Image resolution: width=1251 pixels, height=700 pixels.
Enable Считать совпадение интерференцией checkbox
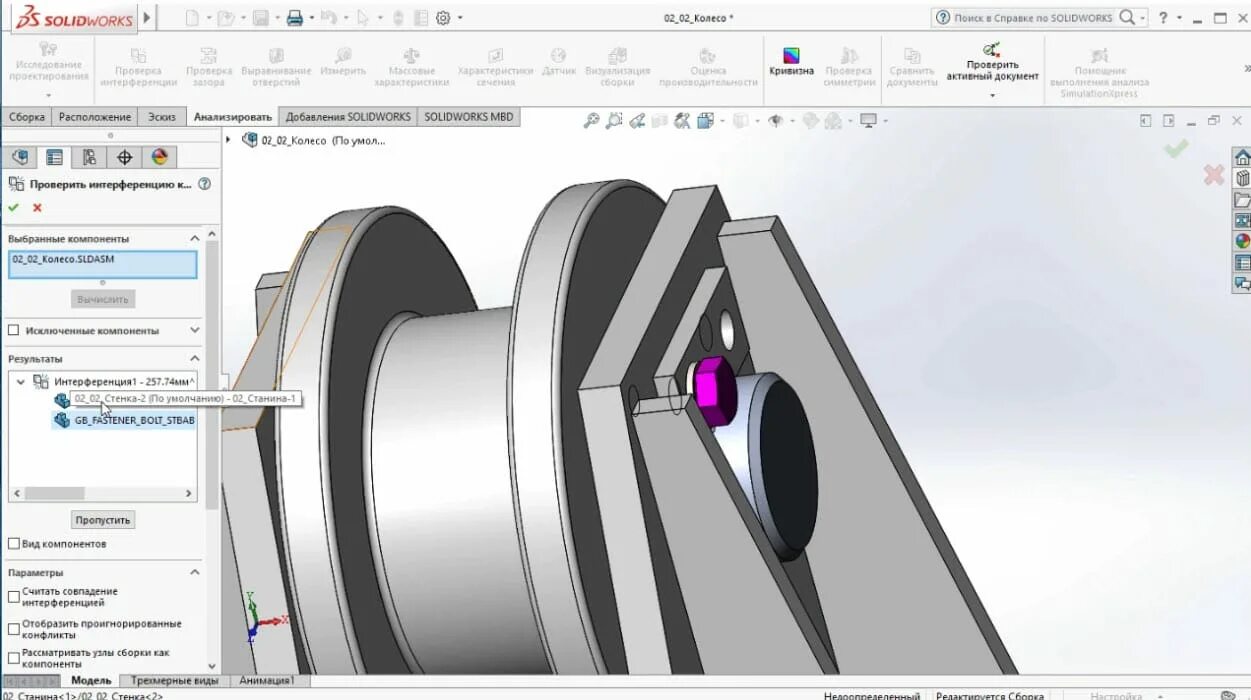(14, 596)
